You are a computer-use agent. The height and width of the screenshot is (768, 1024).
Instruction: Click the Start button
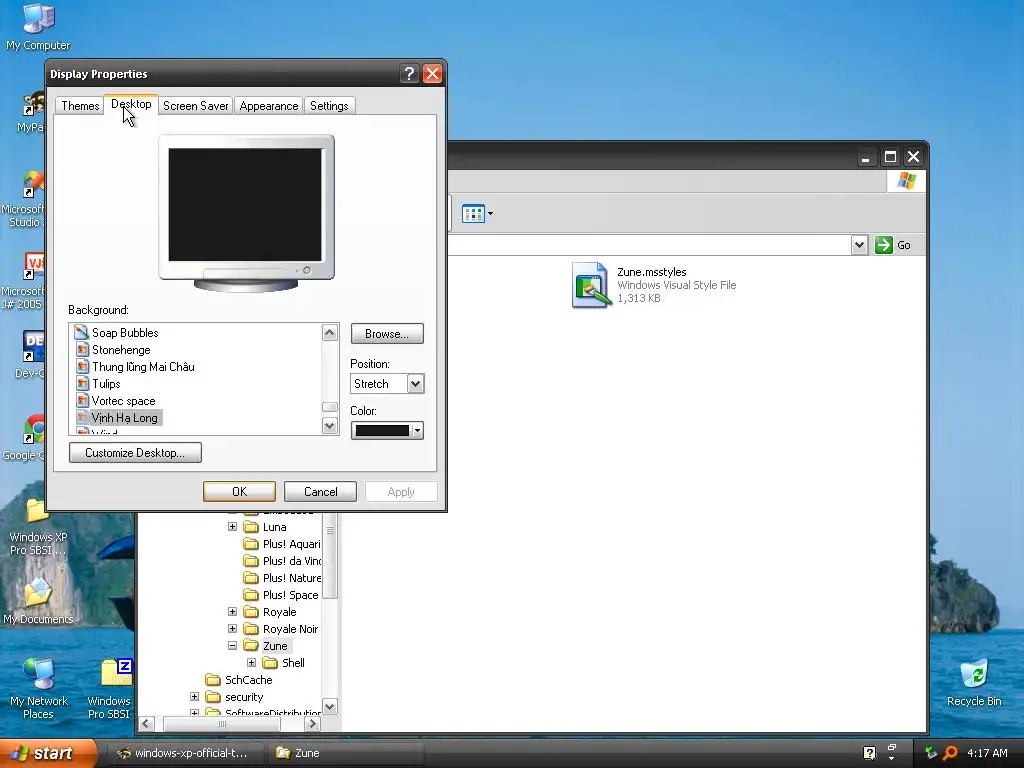point(48,753)
